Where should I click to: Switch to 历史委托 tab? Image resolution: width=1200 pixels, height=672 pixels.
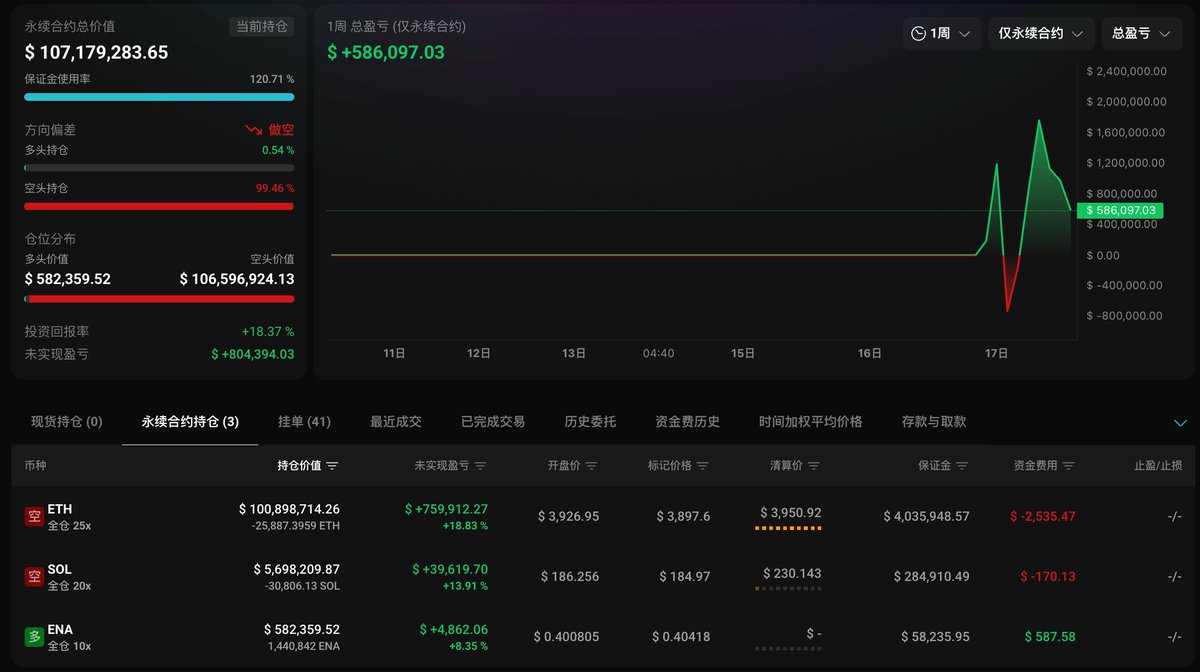pyautogui.click(x=590, y=422)
